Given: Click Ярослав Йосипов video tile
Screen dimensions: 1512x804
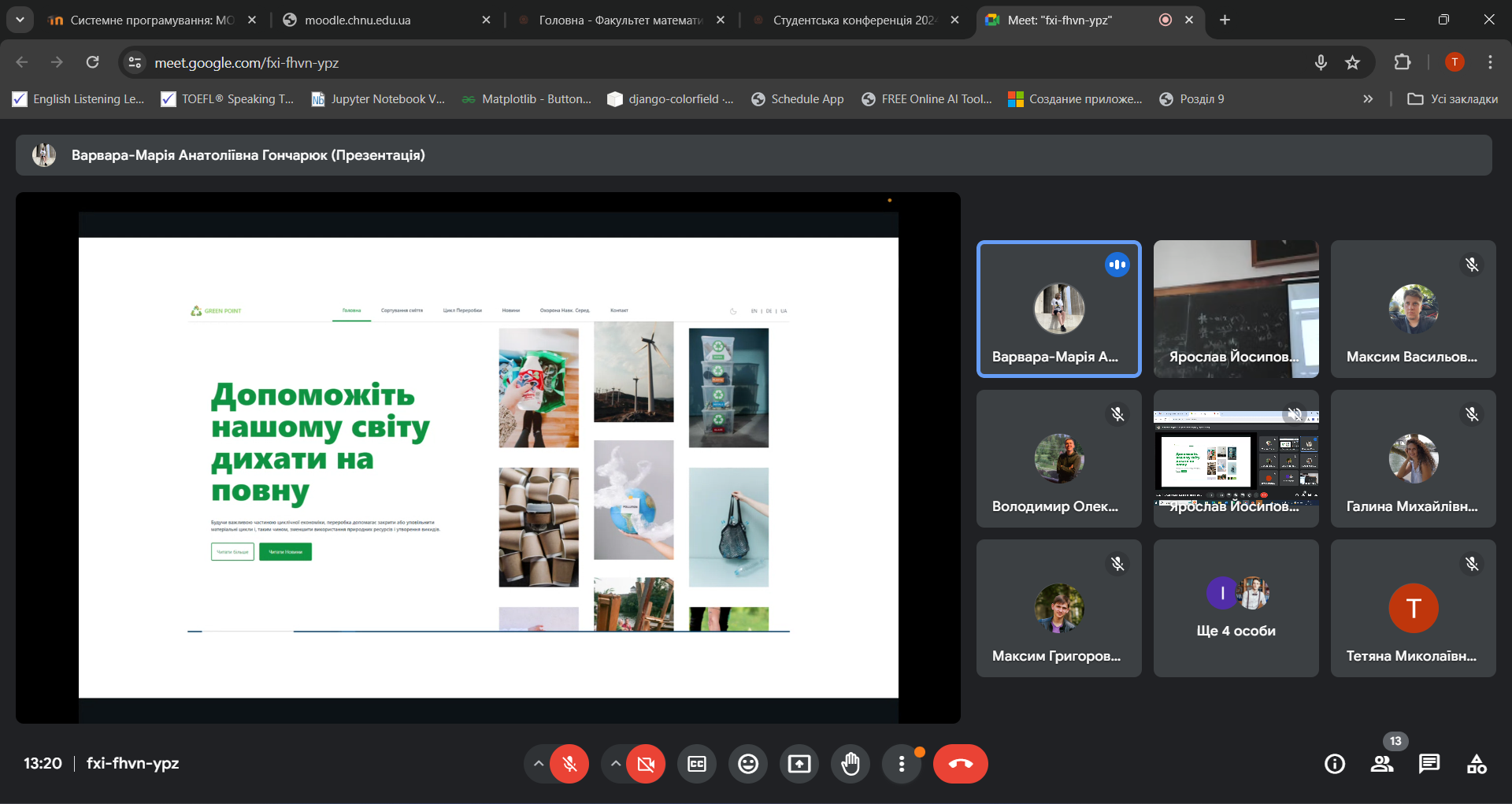Looking at the screenshot, I should [1236, 309].
